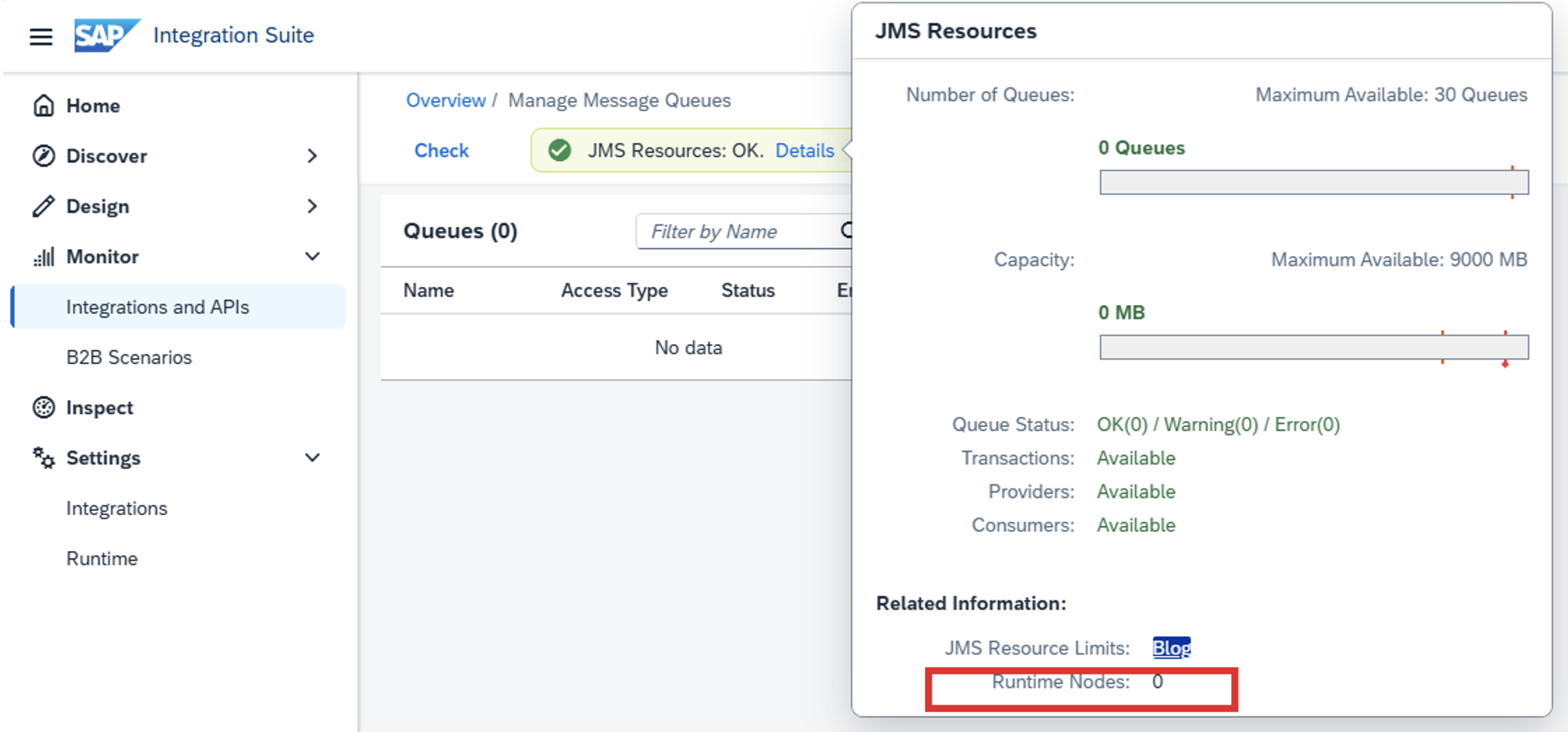Sort by the Name column header
Viewport: 1568px width, 732px height.
coord(429,290)
